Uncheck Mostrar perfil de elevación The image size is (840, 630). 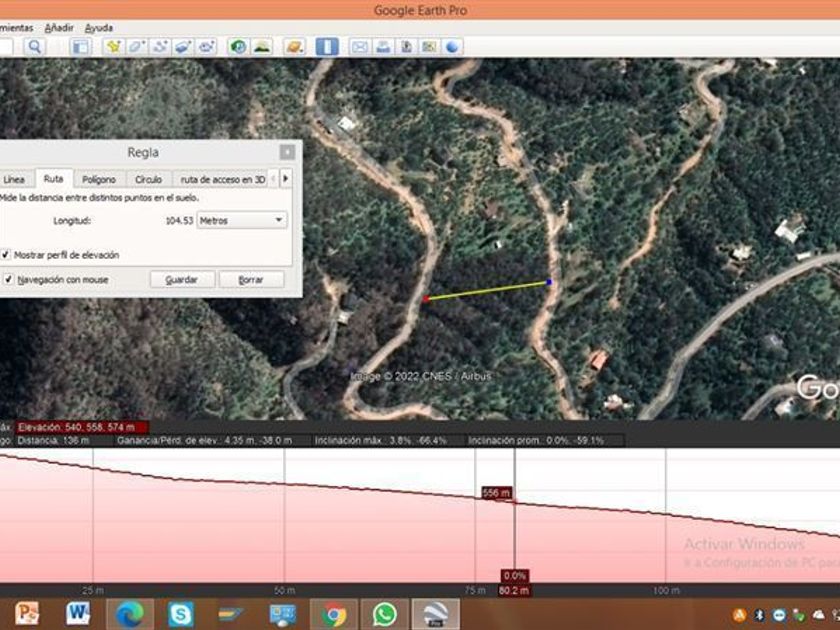tap(7, 255)
